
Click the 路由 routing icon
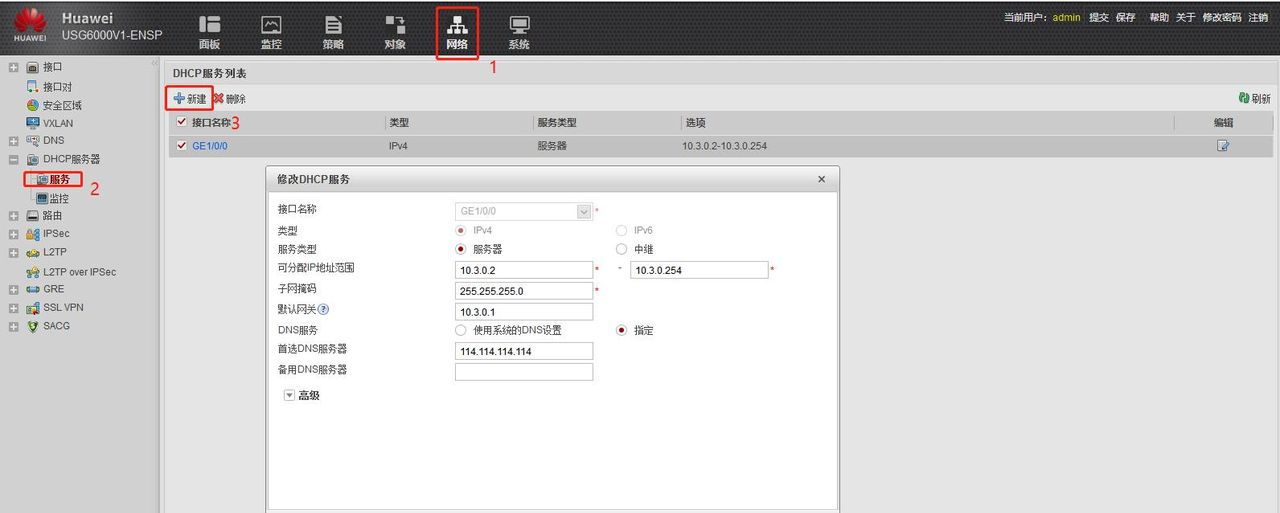(x=32, y=215)
